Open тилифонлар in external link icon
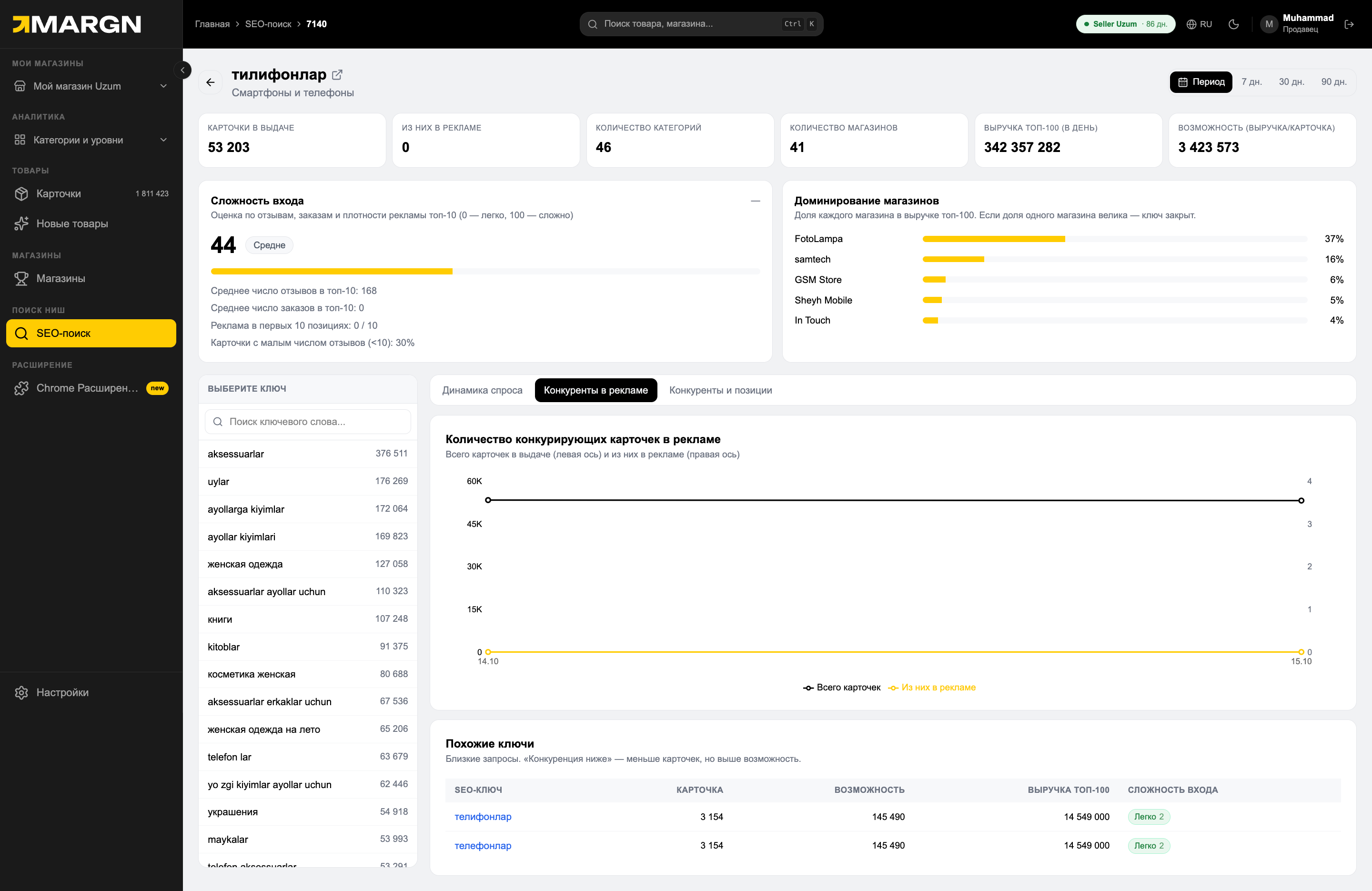Image resolution: width=1372 pixels, height=891 pixels. point(337,75)
